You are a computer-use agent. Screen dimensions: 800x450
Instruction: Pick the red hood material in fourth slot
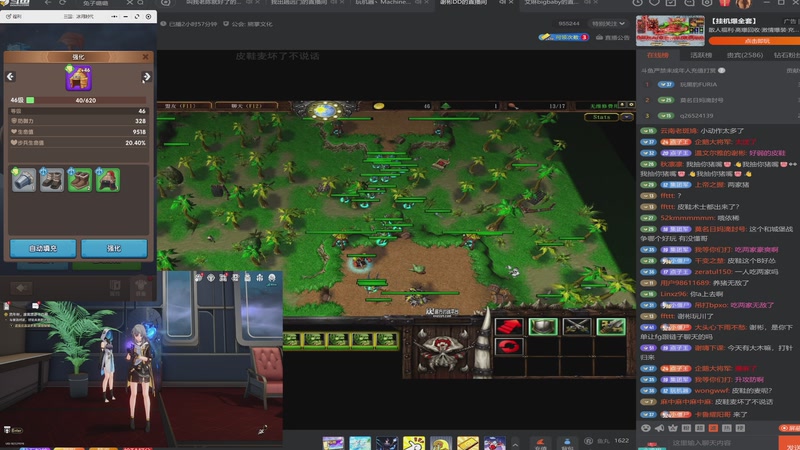pyautogui.click(x=108, y=180)
